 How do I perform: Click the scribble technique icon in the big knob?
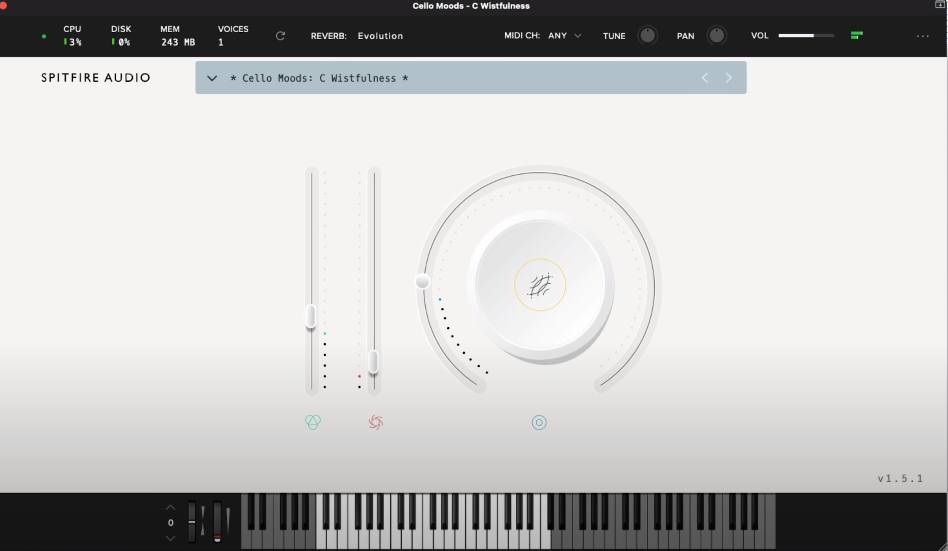tap(540, 285)
